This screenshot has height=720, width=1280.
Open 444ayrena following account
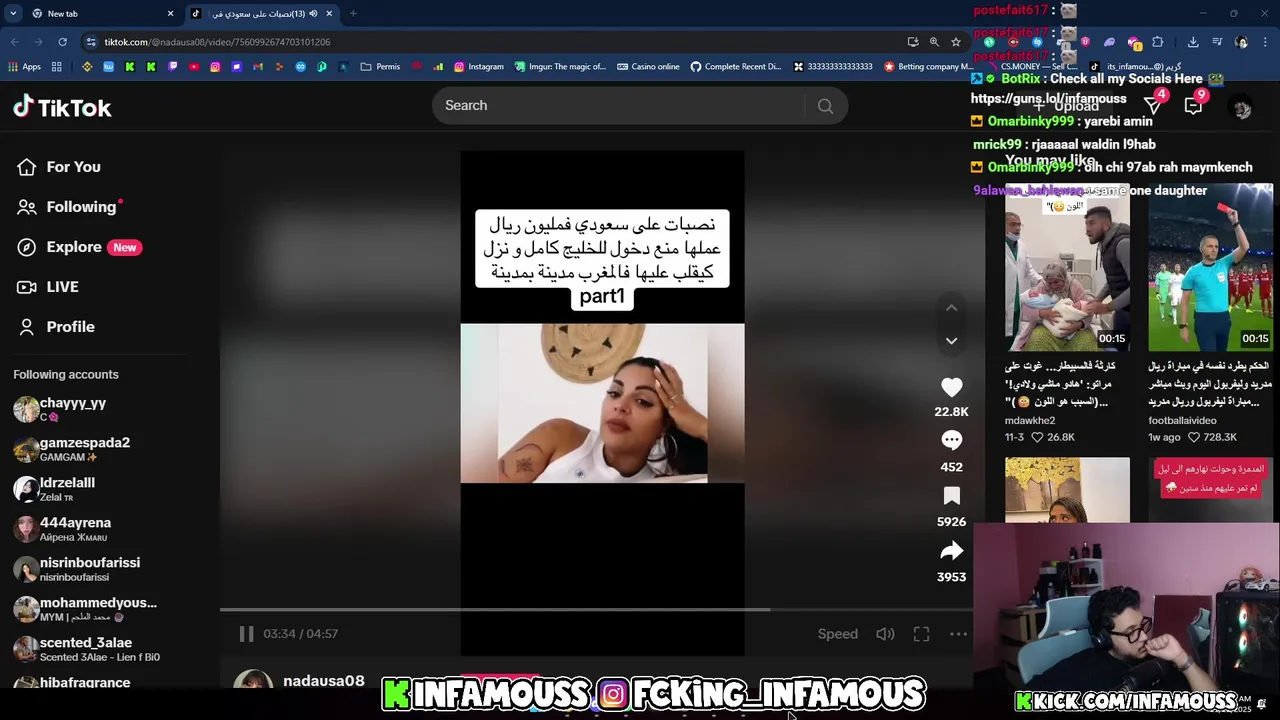pyautogui.click(x=62, y=529)
